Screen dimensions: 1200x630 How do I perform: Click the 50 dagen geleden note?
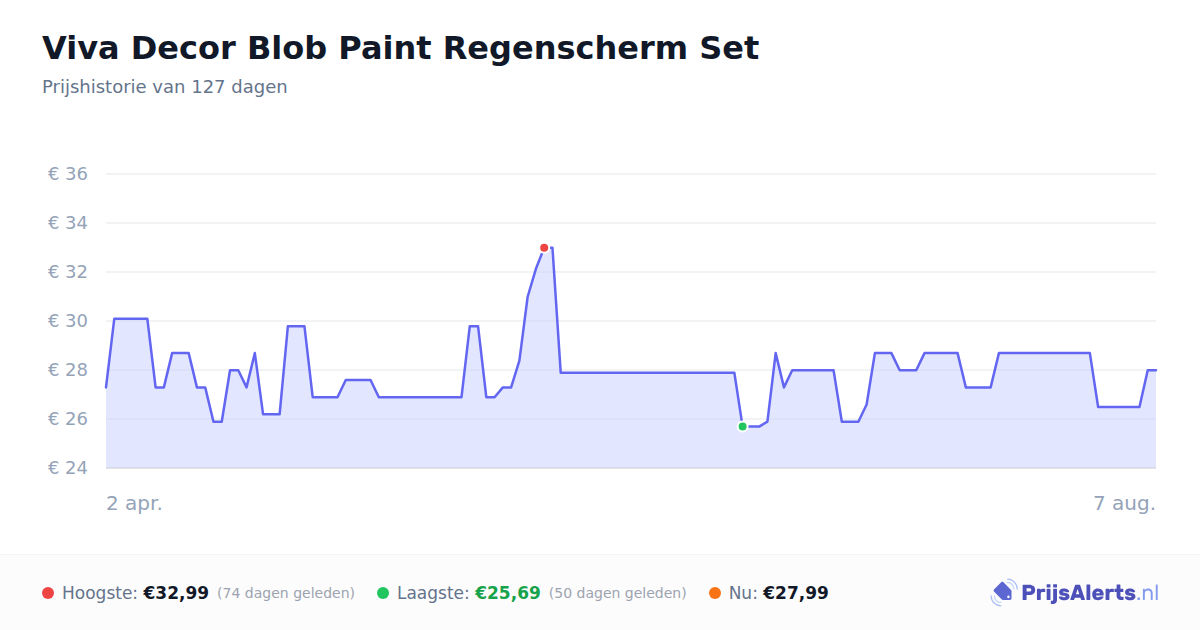618,593
